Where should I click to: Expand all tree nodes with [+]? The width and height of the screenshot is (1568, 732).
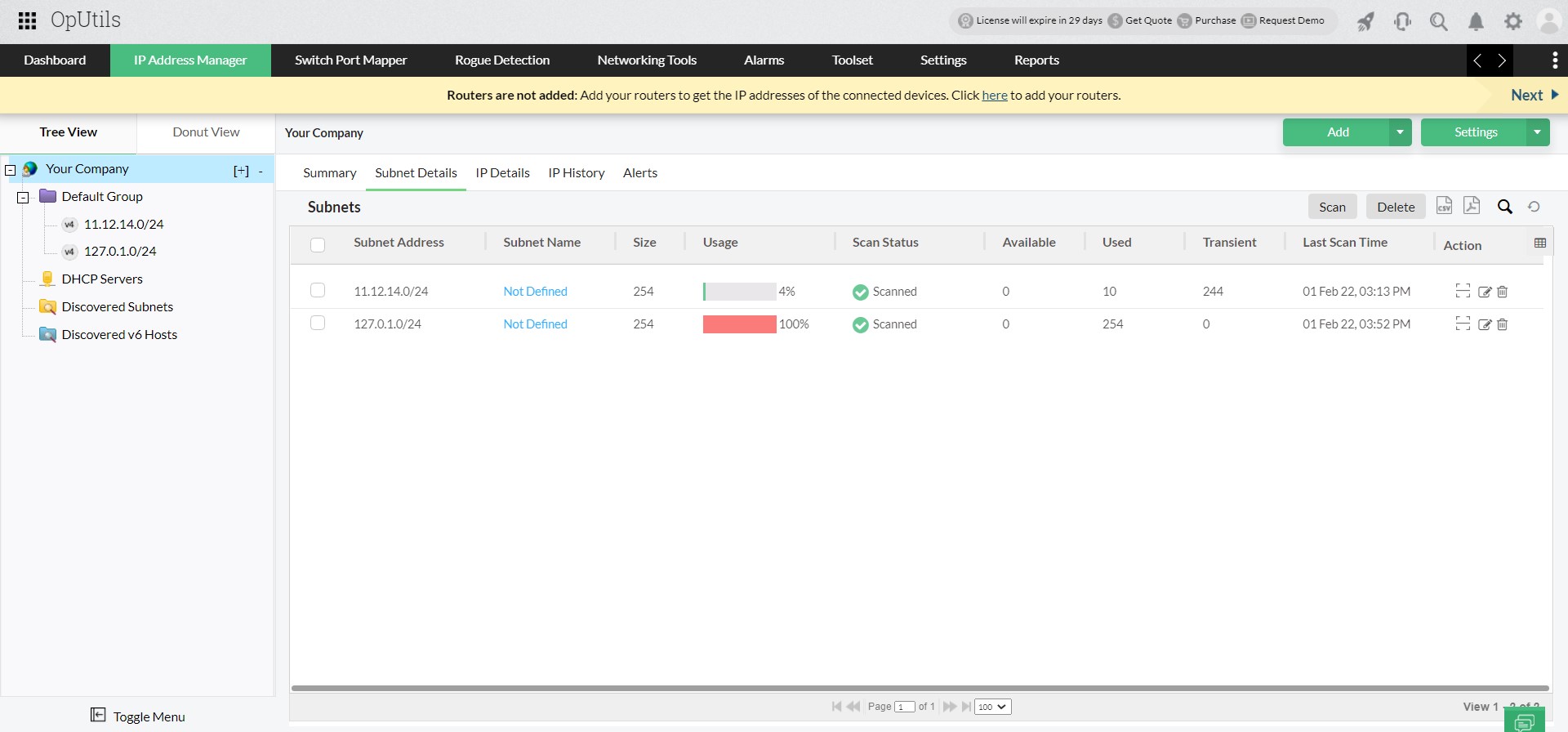(241, 171)
